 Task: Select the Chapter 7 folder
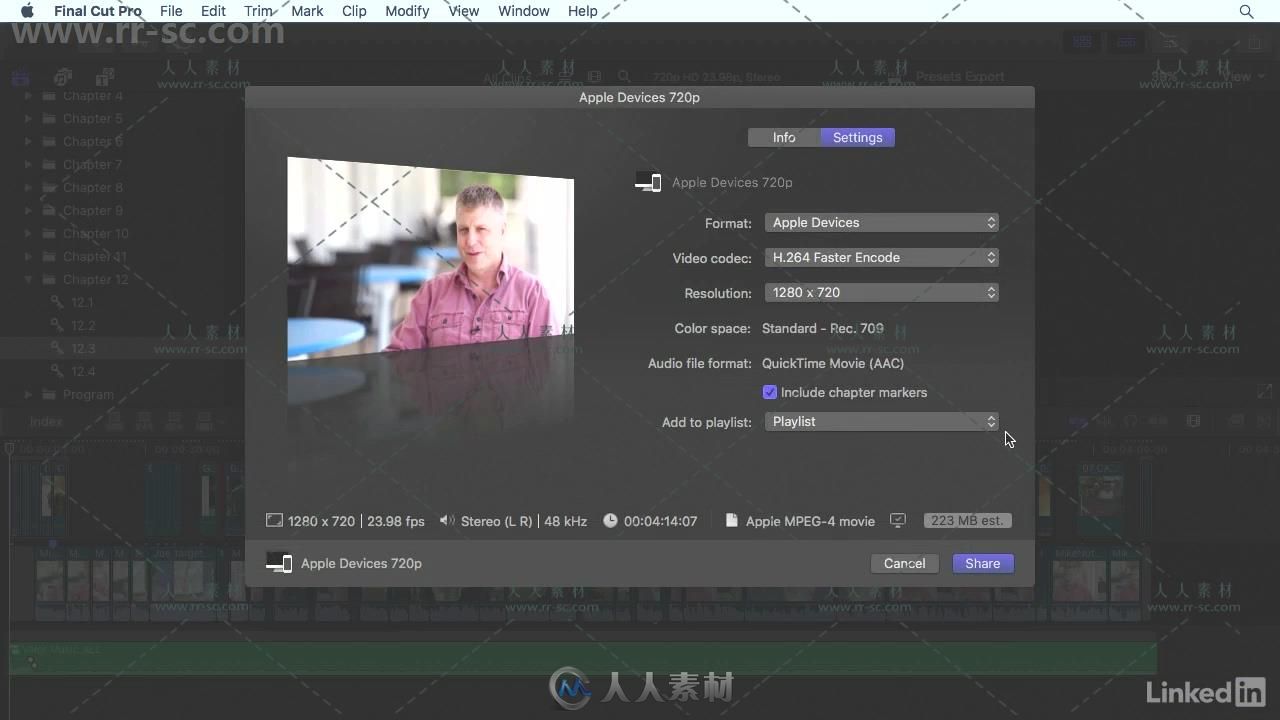pos(92,164)
